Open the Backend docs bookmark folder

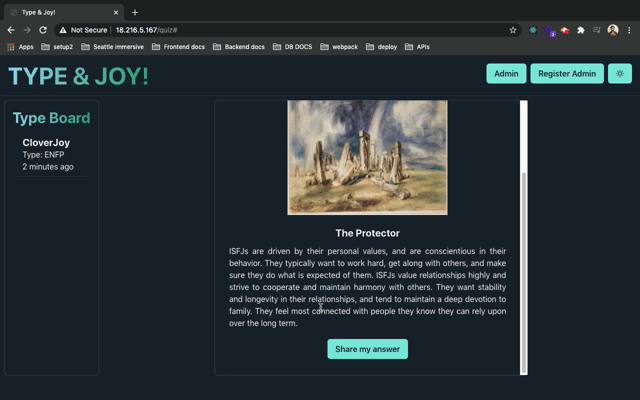point(239,47)
